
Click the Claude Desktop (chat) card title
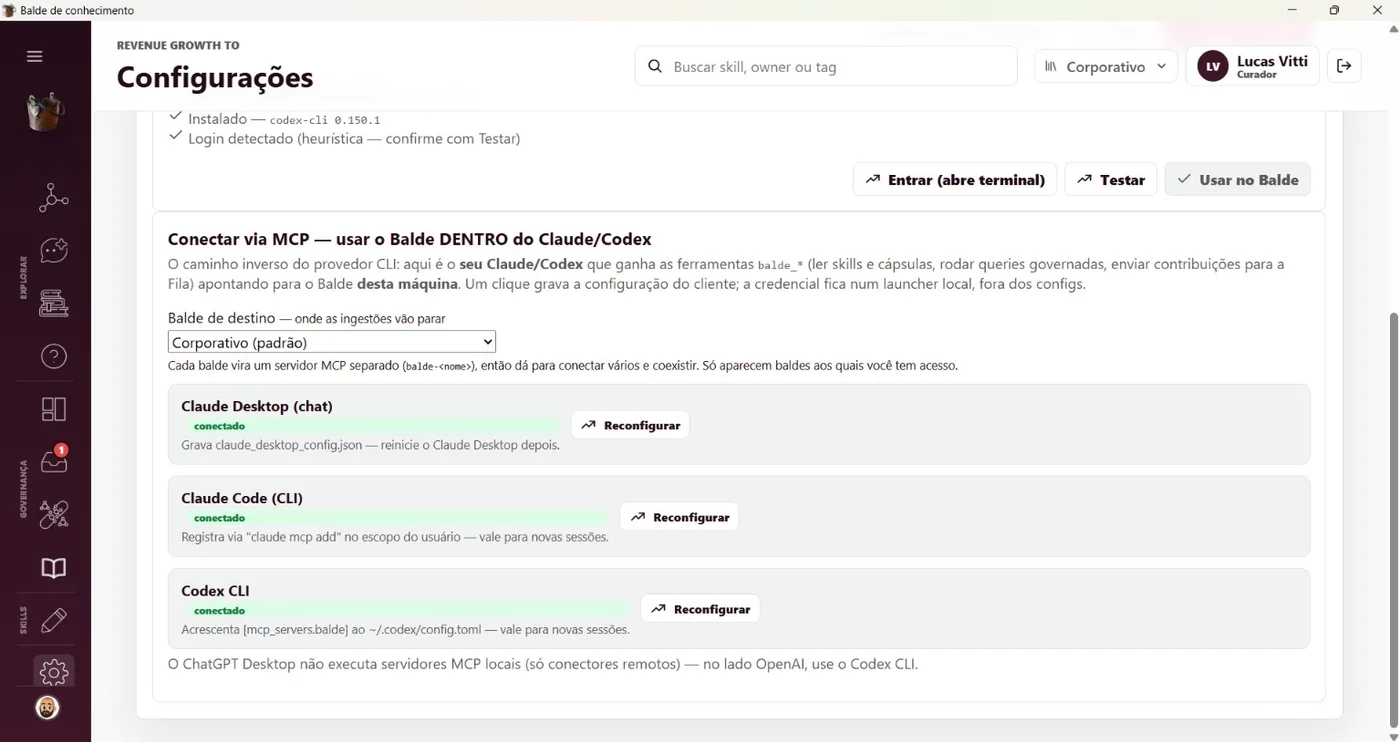[x=257, y=406]
